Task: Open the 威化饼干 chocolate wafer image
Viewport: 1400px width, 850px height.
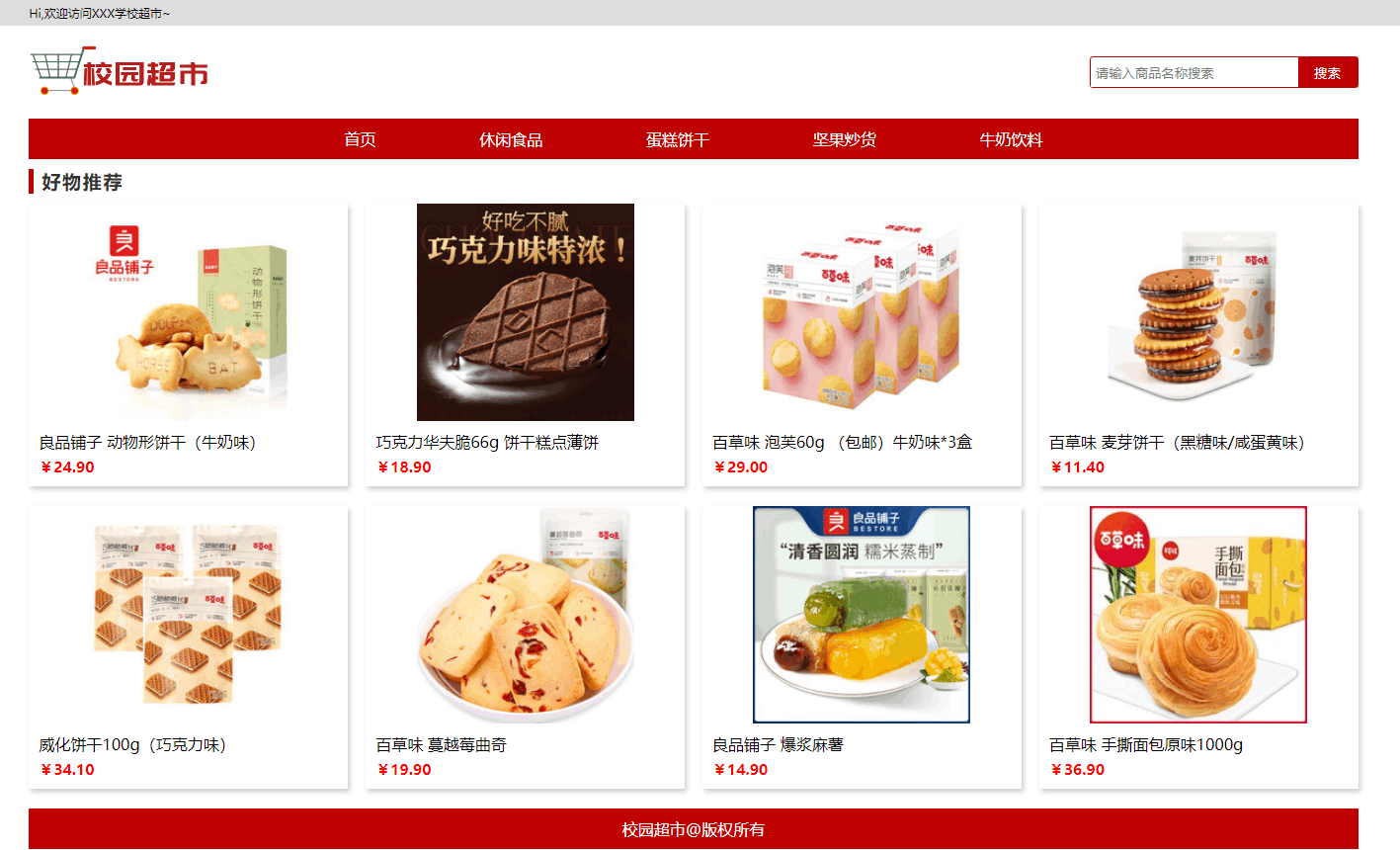Action: coord(189,615)
